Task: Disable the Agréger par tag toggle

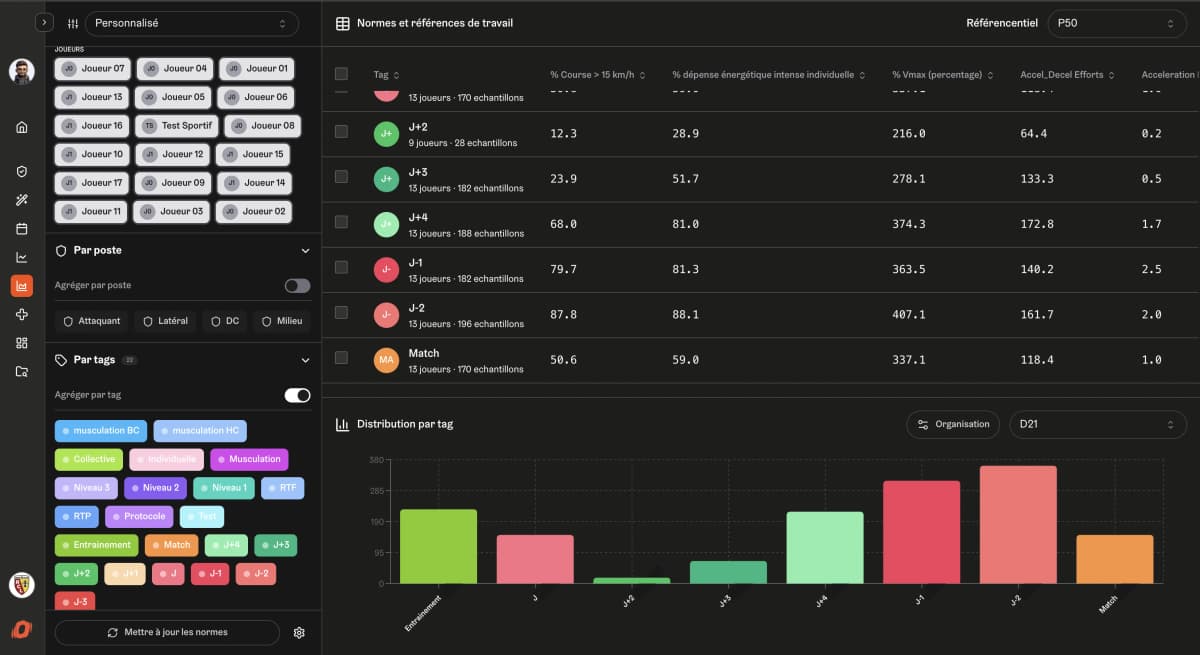Action: (297, 395)
